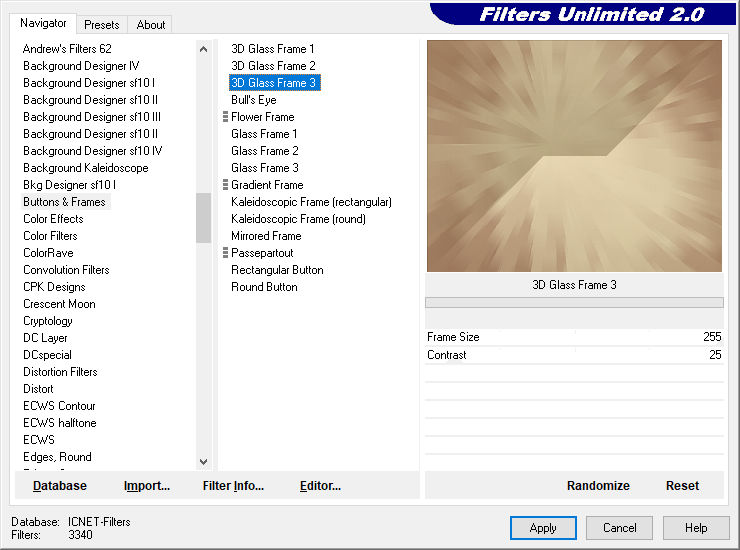Image resolution: width=740 pixels, height=550 pixels.
Task: Choose Passepartout filter
Action: tap(262, 253)
